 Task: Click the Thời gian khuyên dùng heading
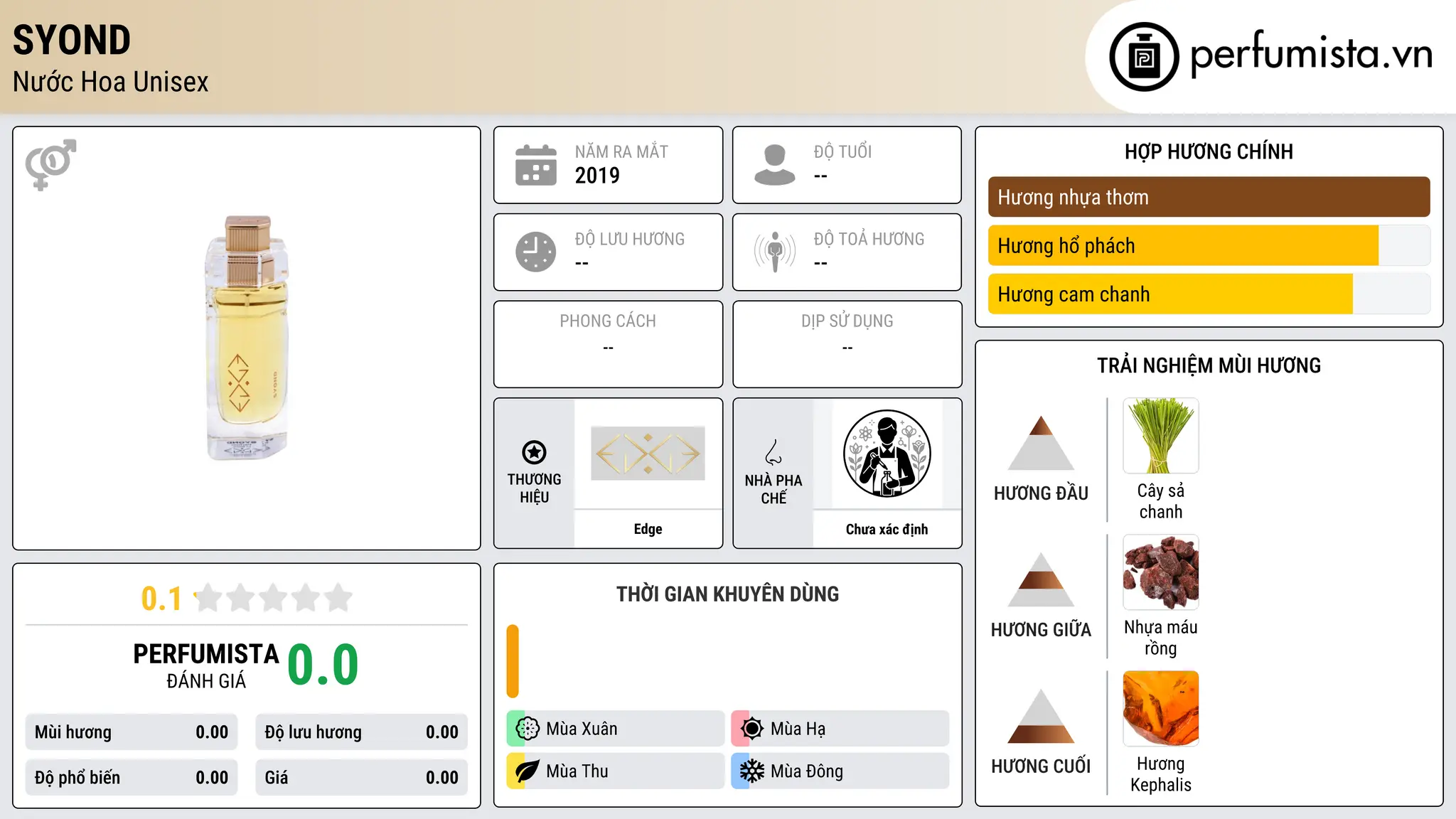point(727,594)
